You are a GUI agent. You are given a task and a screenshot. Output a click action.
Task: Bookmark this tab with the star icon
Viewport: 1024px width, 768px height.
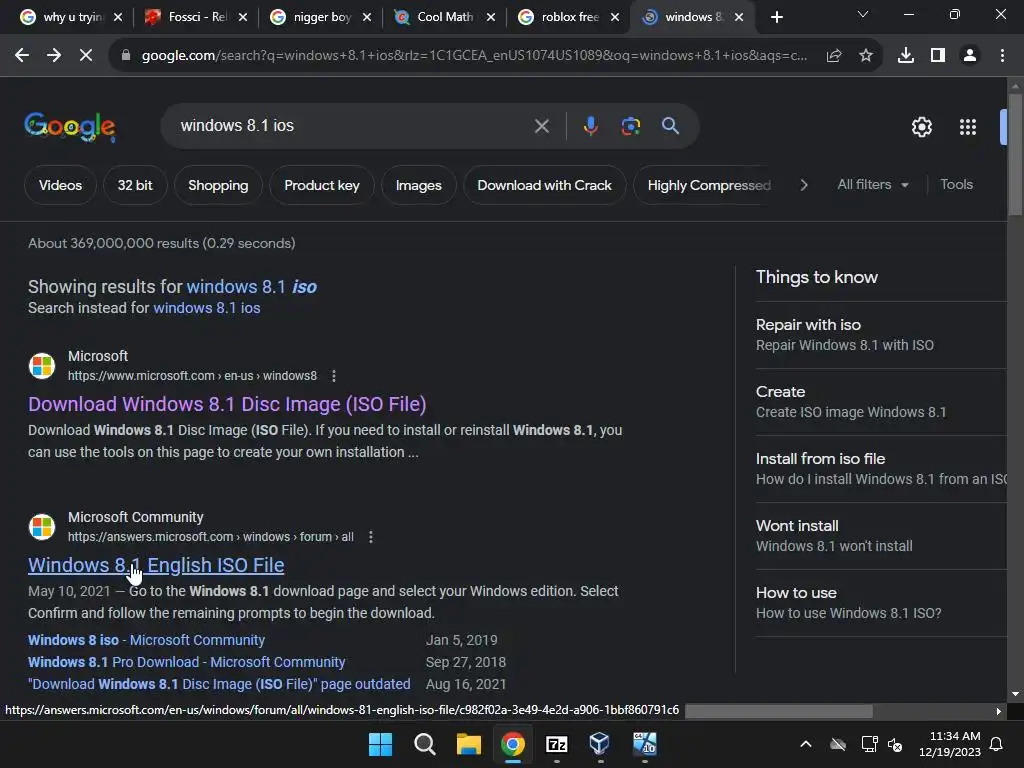click(x=866, y=56)
